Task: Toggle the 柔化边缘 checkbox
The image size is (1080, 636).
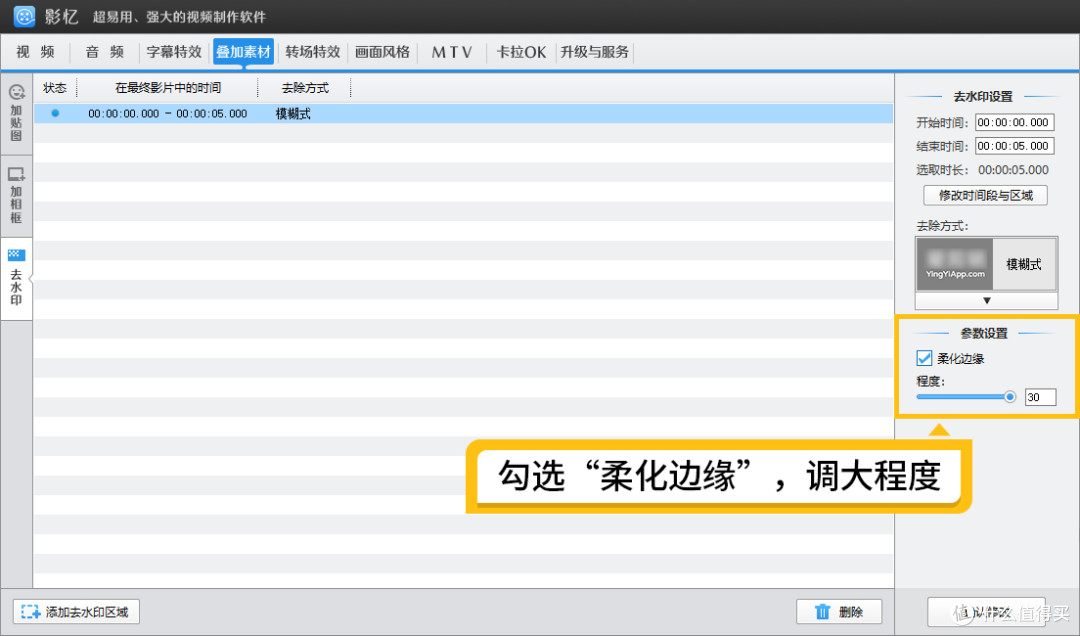Action: click(924, 358)
